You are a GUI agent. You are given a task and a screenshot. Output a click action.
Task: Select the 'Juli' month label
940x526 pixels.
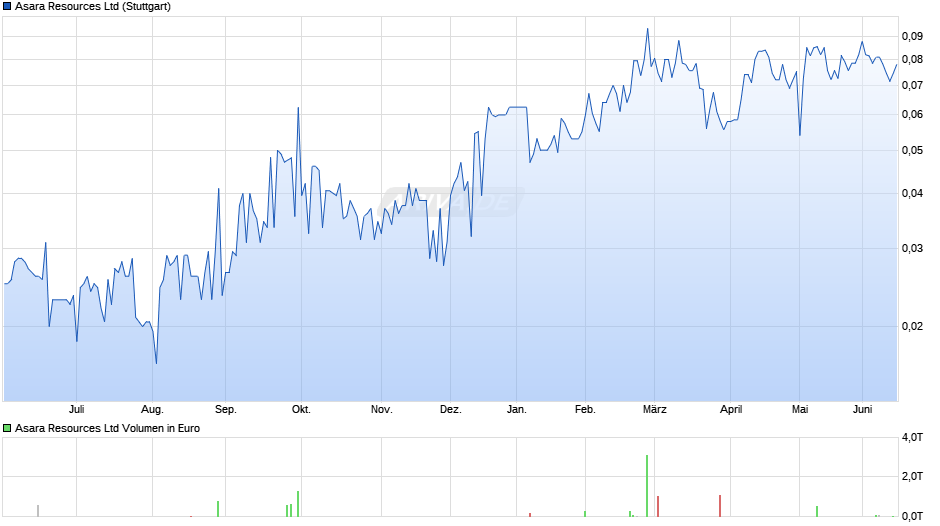pos(76,409)
